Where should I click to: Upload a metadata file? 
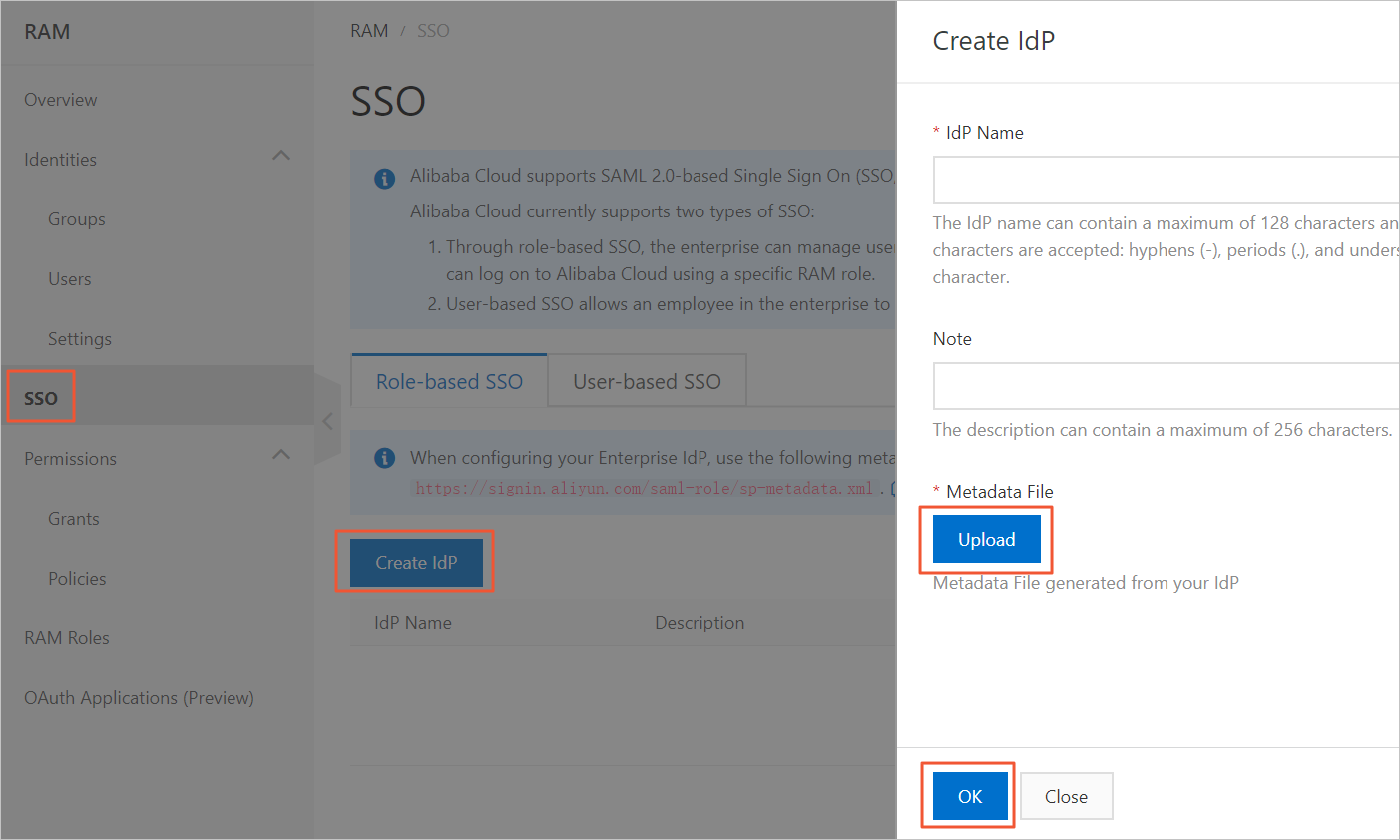(987, 539)
